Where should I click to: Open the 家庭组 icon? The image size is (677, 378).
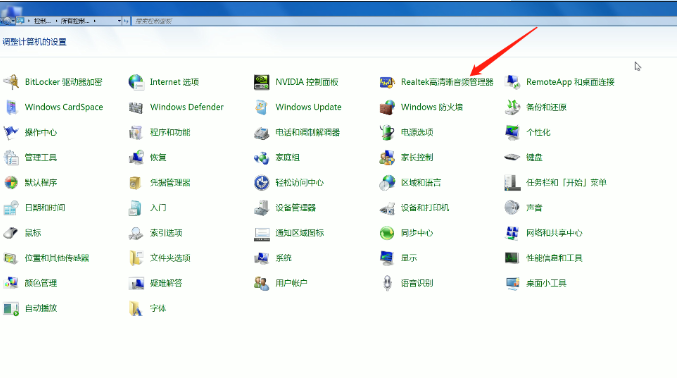click(261, 157)
